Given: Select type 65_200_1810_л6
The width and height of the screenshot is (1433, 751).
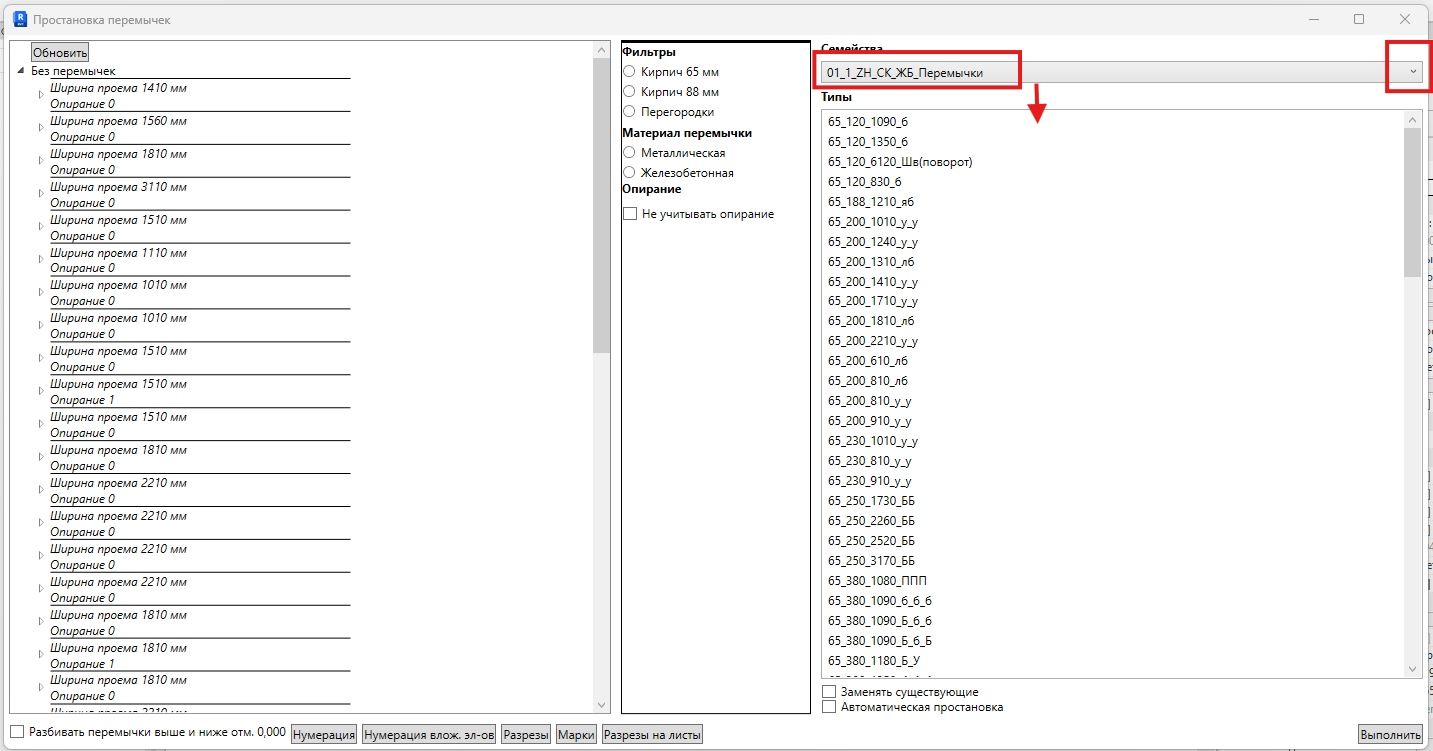Looking at the screenshot, I should point(871,321).
